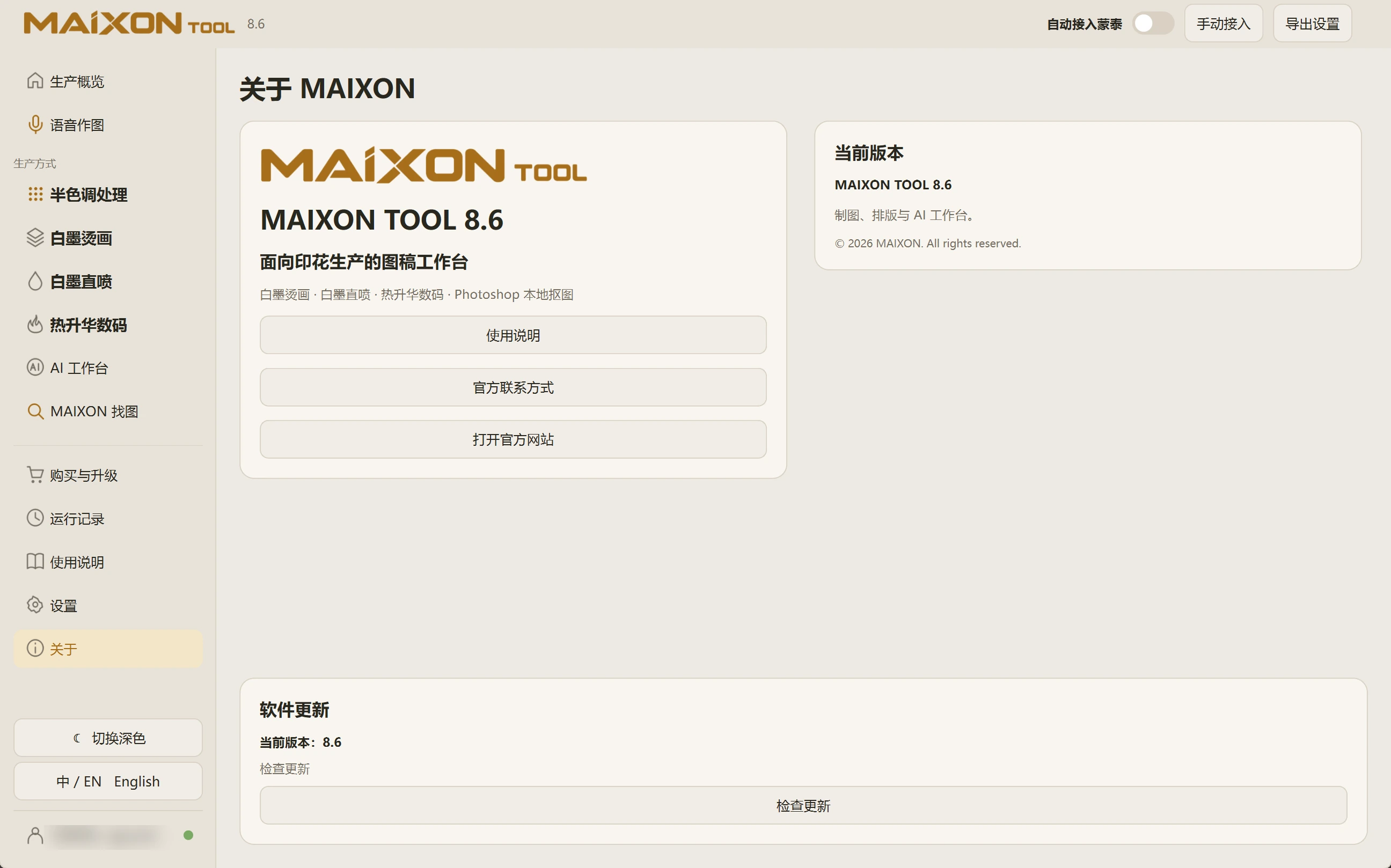Click the dotted grid icon for 半色调处理
Viewport: 1391px width, 868px height.
(x=35, y=195)
